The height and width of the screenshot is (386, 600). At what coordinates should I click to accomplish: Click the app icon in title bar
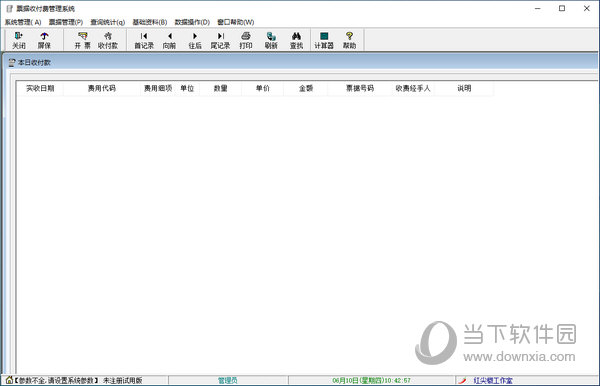pos(10,8)
